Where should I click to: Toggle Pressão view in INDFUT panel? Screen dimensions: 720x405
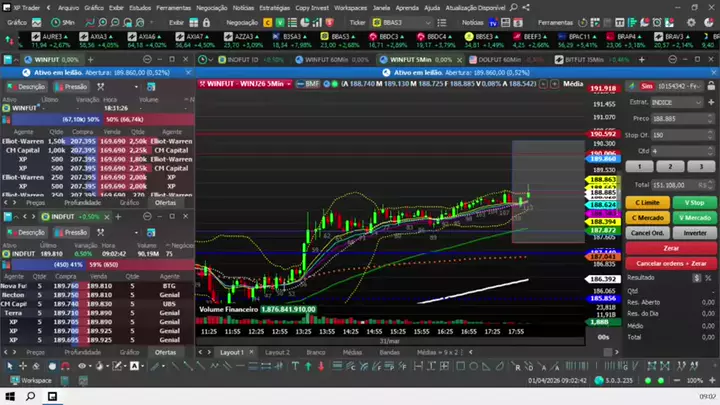(x=71, y=232)
